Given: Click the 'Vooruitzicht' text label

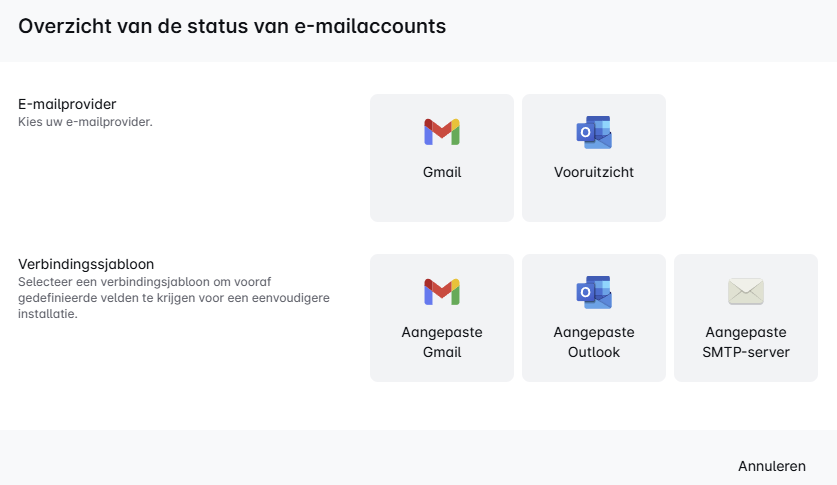Looking at the screenshot, I should click(x=593, y=172).
